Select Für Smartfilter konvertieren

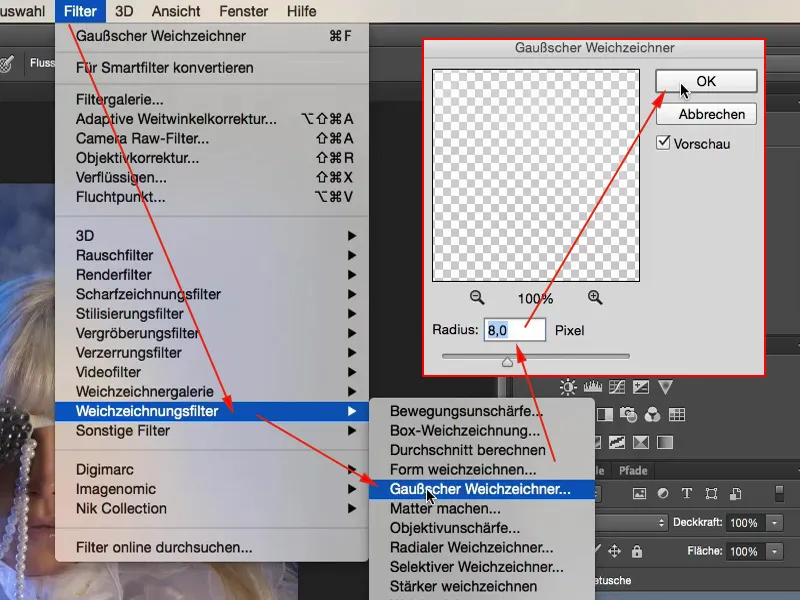212,67
